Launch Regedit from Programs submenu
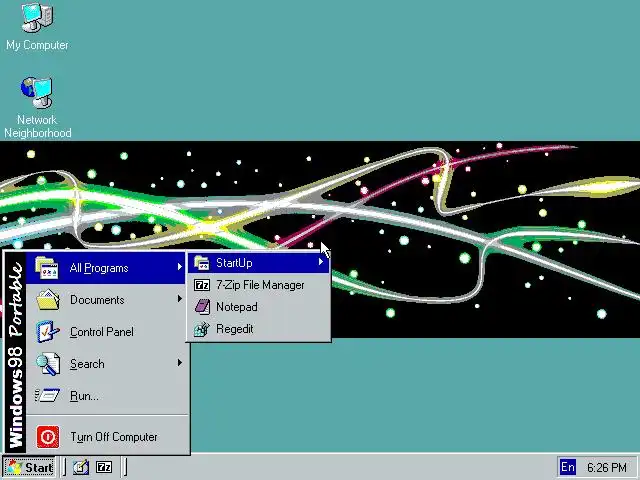The height and width of the screenshot is (480, 640). coord(258,329)
